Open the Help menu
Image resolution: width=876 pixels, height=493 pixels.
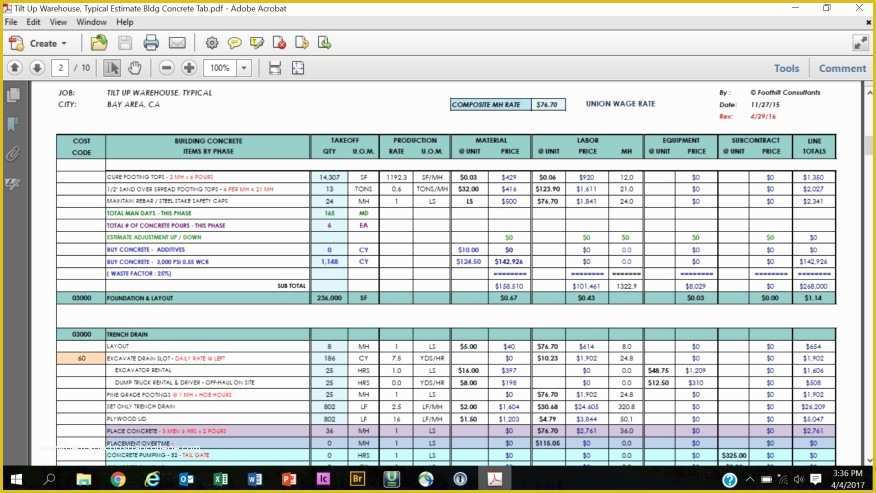125,22
